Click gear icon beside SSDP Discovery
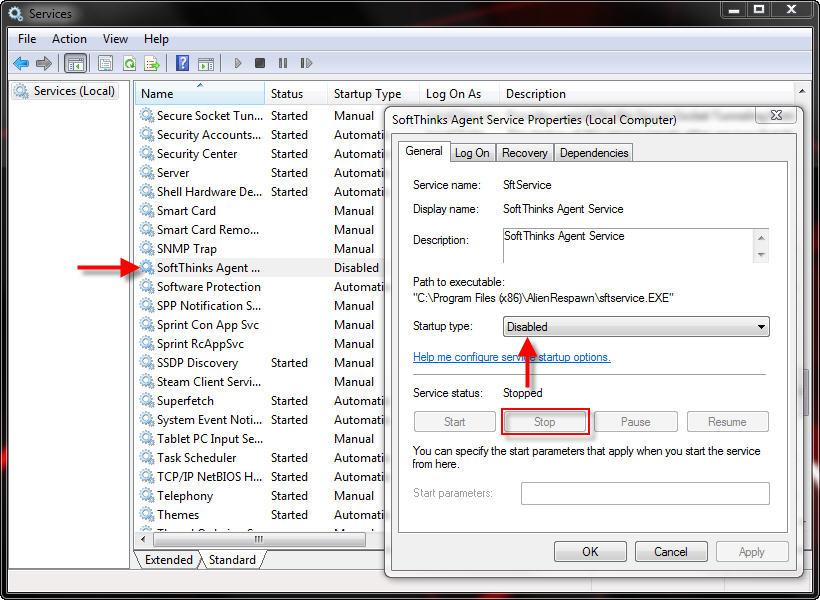Screen dimensions: 820x600 pyautogui.click(x=146, y=362)
